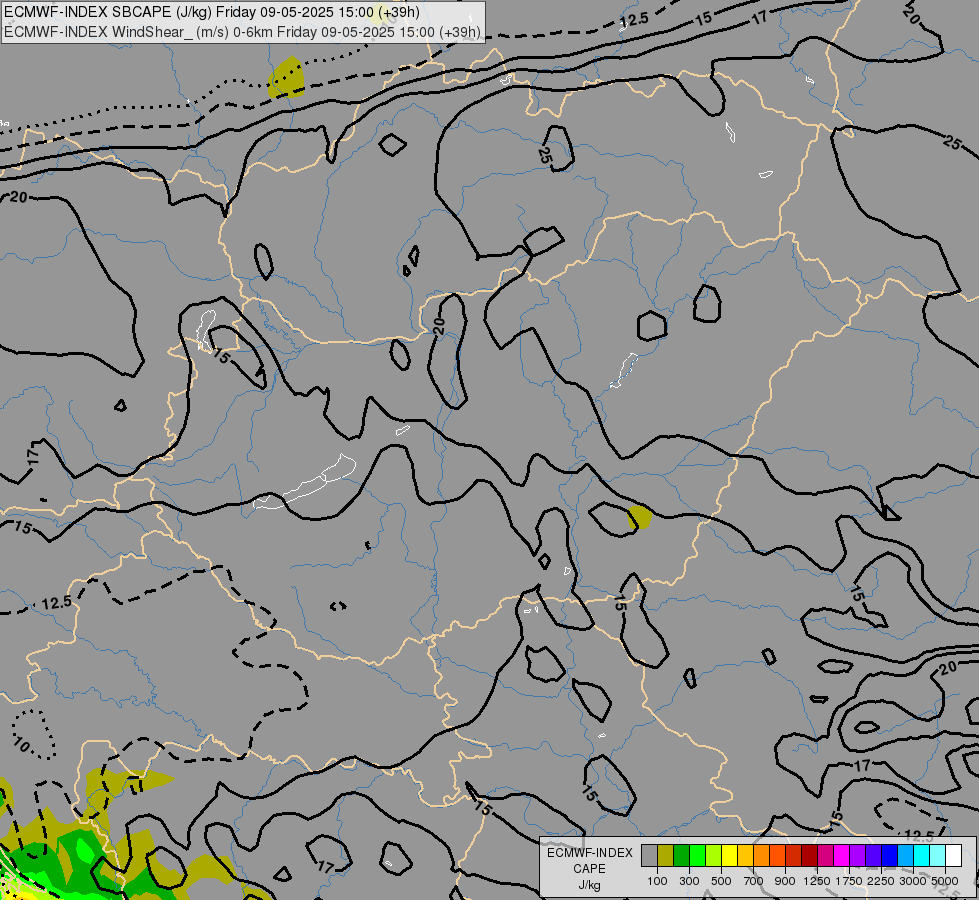The image size is (979, 900).
Task: Pick the cyan legend swatch above 3000
Action: 921,856
